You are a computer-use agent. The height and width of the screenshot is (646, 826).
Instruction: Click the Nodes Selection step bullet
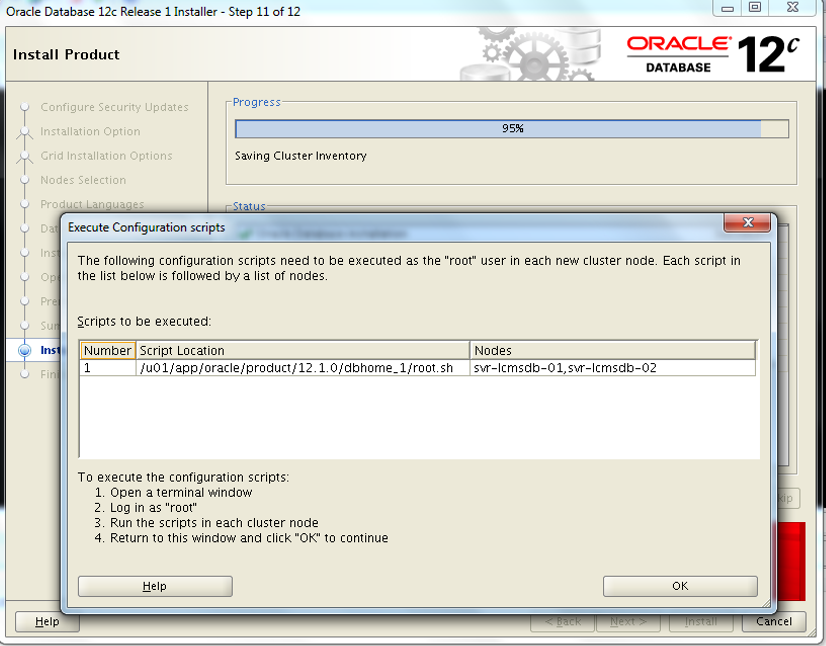24,180
